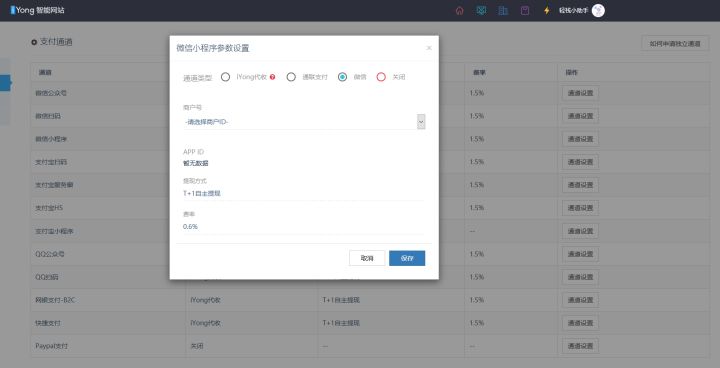Click the Paypal支付 channel name cell
This screenshot has width=720, height=368.
pos(51,346)
